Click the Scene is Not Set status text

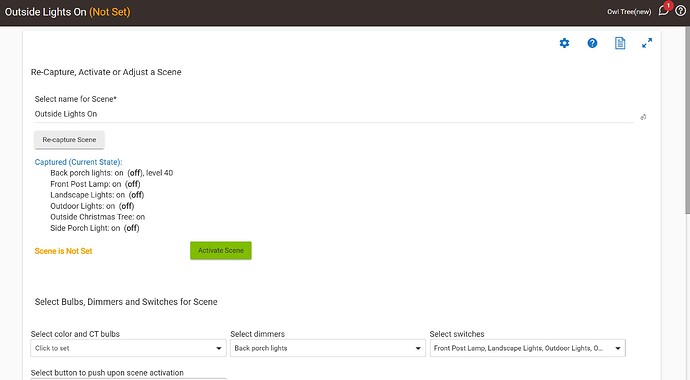click(x=63, y=251)
